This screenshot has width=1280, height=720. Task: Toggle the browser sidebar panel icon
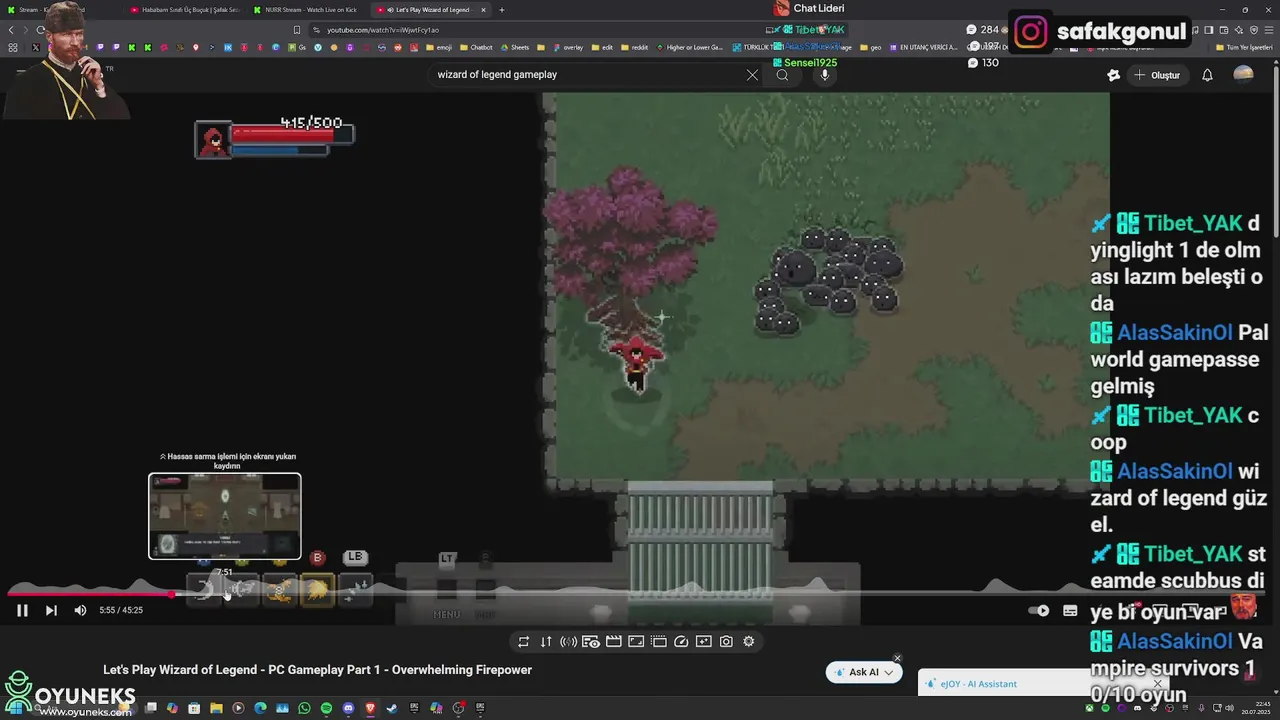tap(1208, 30)
